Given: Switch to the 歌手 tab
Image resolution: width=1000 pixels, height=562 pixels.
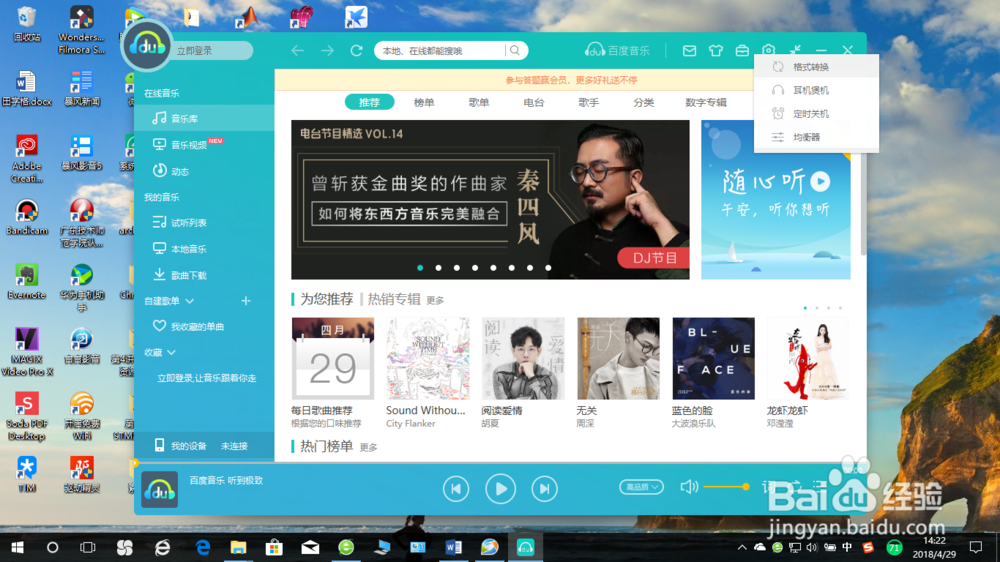Looking at the screenshot, I should [589, 102].
